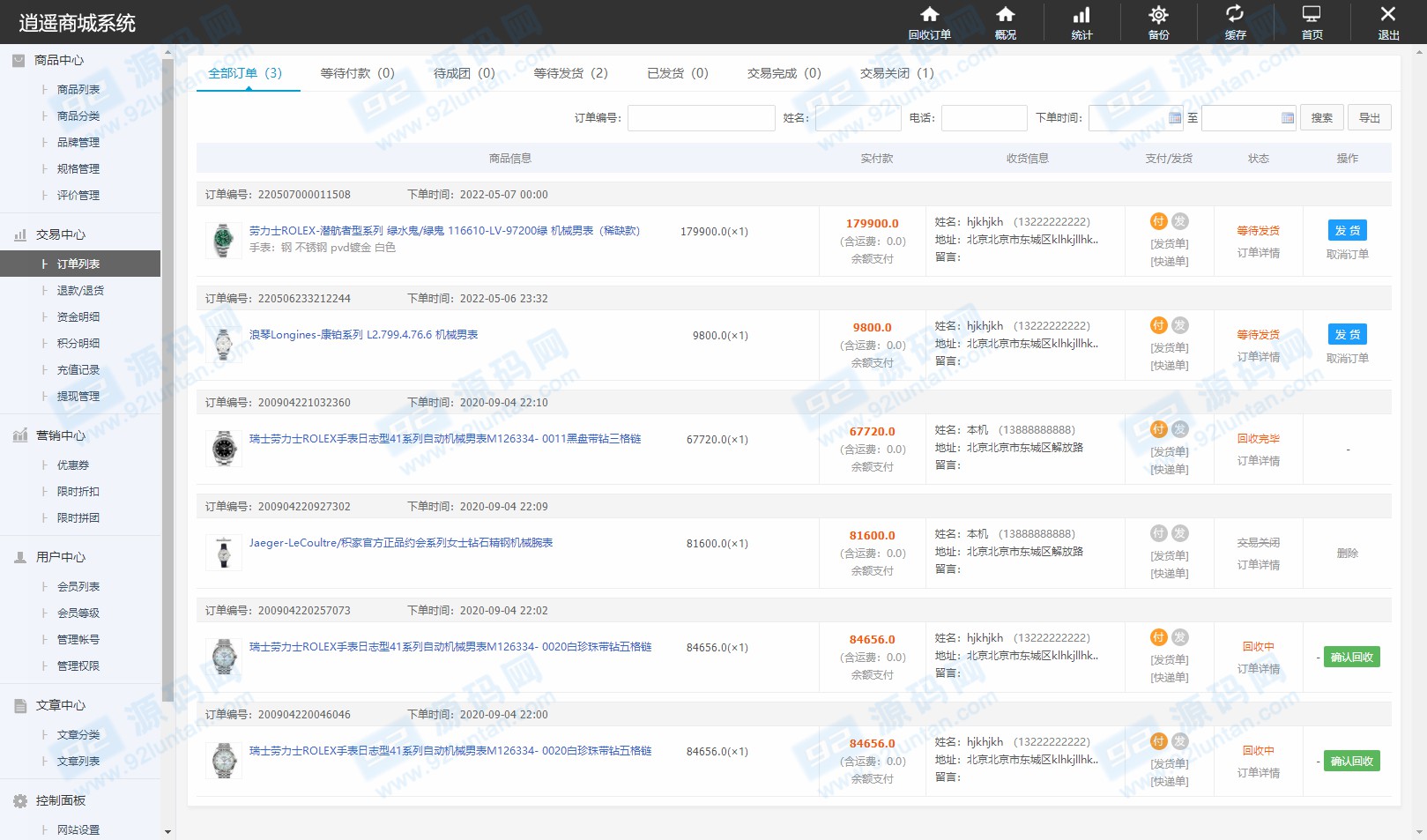Click the Jaeger-LeCoultre watch thumbnail
The height and width of the screenshot is (840, 1427).
click(x=223, y=552)
